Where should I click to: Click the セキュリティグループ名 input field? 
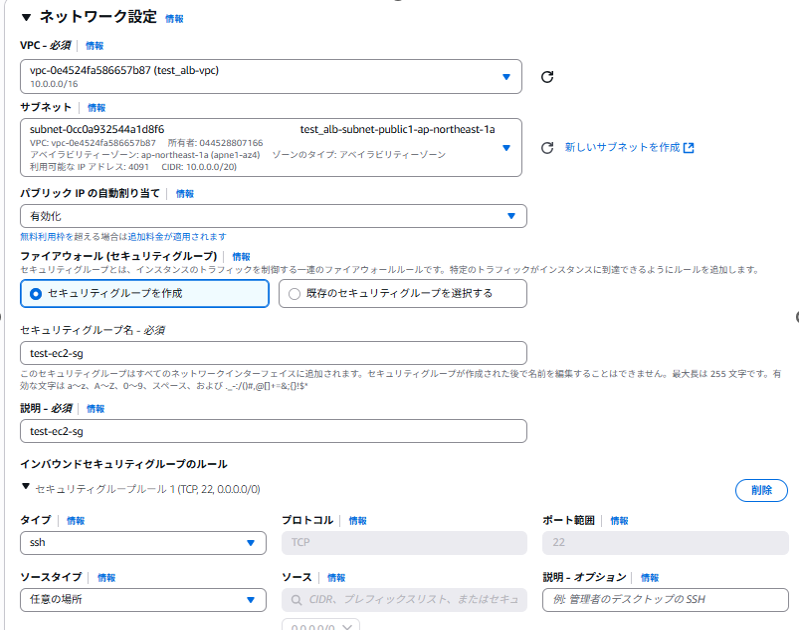[x=273, y=353]
